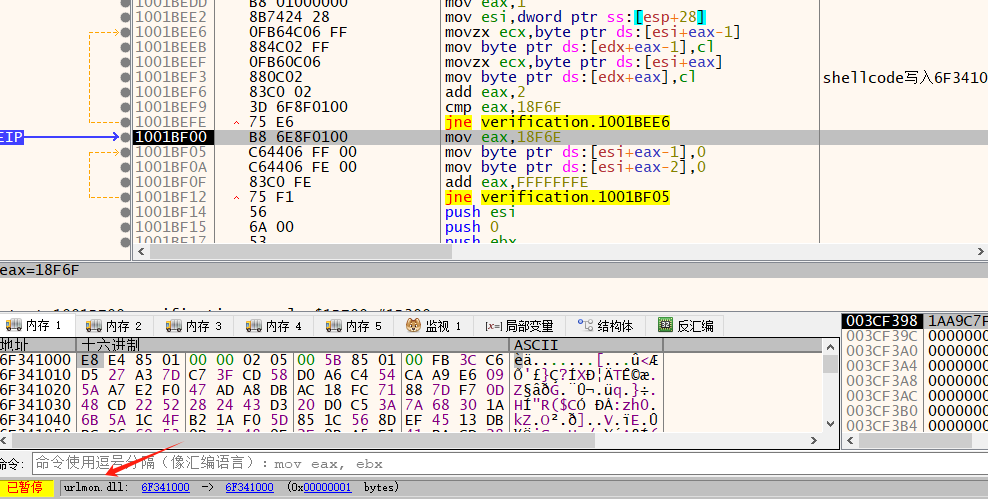988x499 pixels.
Task: Follow the first 6F341000 link in status bar
Action: click(165, 487)
